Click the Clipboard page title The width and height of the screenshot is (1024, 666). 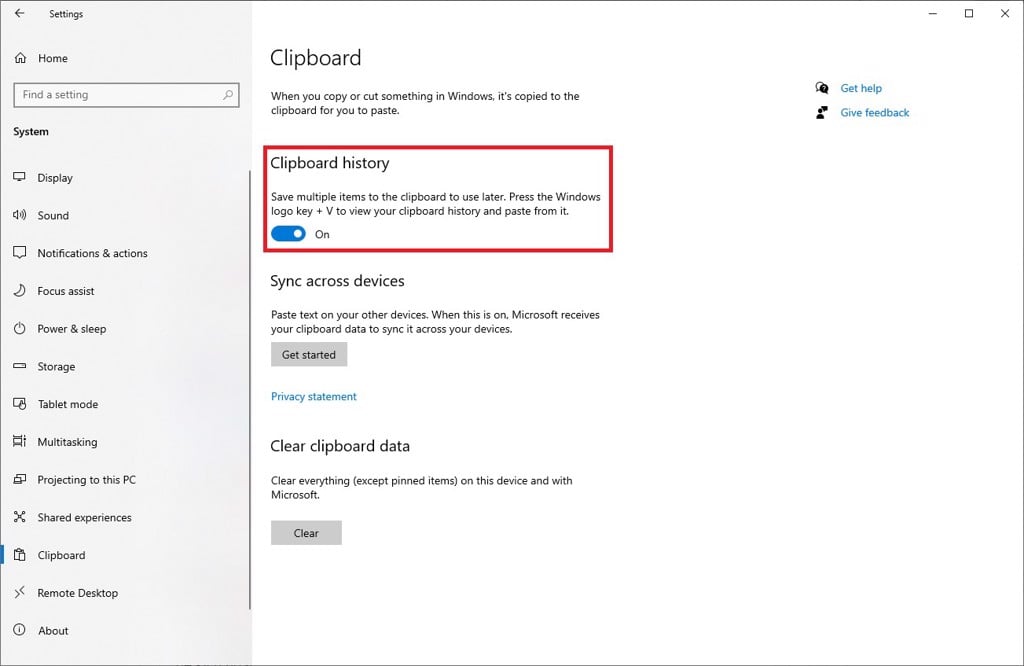315,57
